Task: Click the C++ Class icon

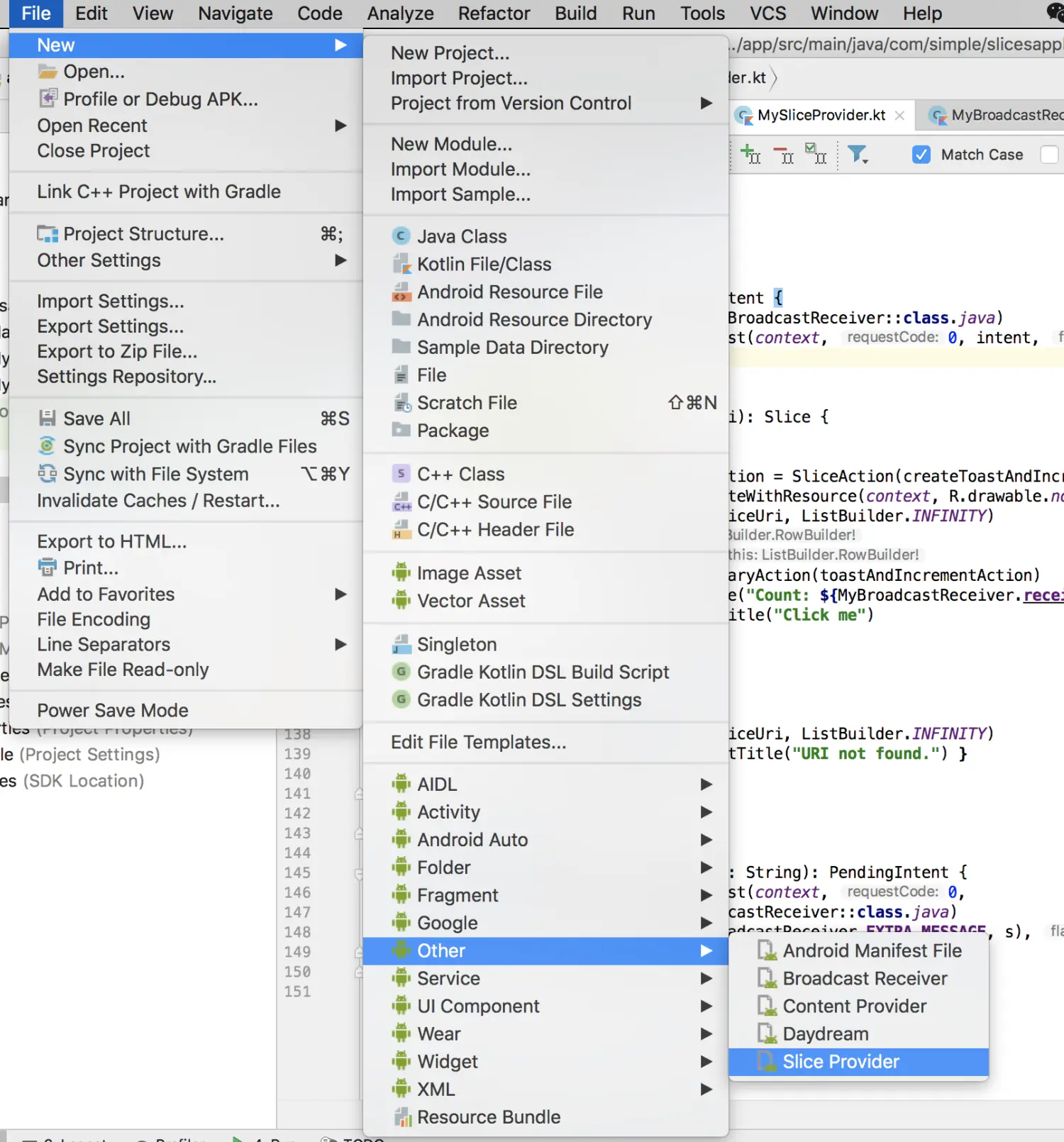Action: click(x=401, y=474)
